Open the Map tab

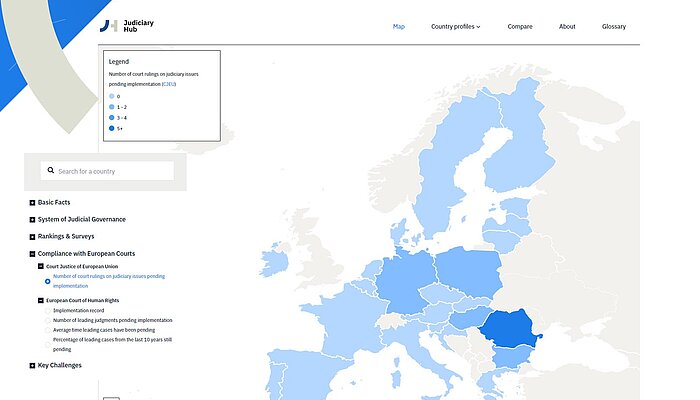coord(399,26)
